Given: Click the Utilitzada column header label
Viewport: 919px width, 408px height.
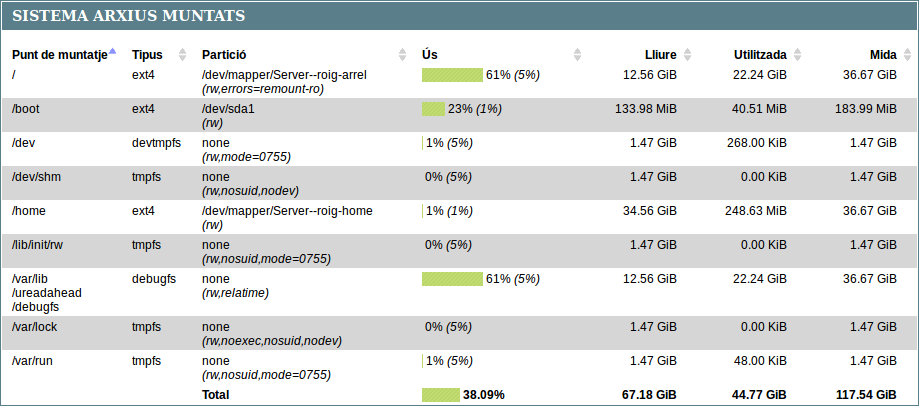Looking at the screenshot, I should pyautogui.click(x=758, y=54).
